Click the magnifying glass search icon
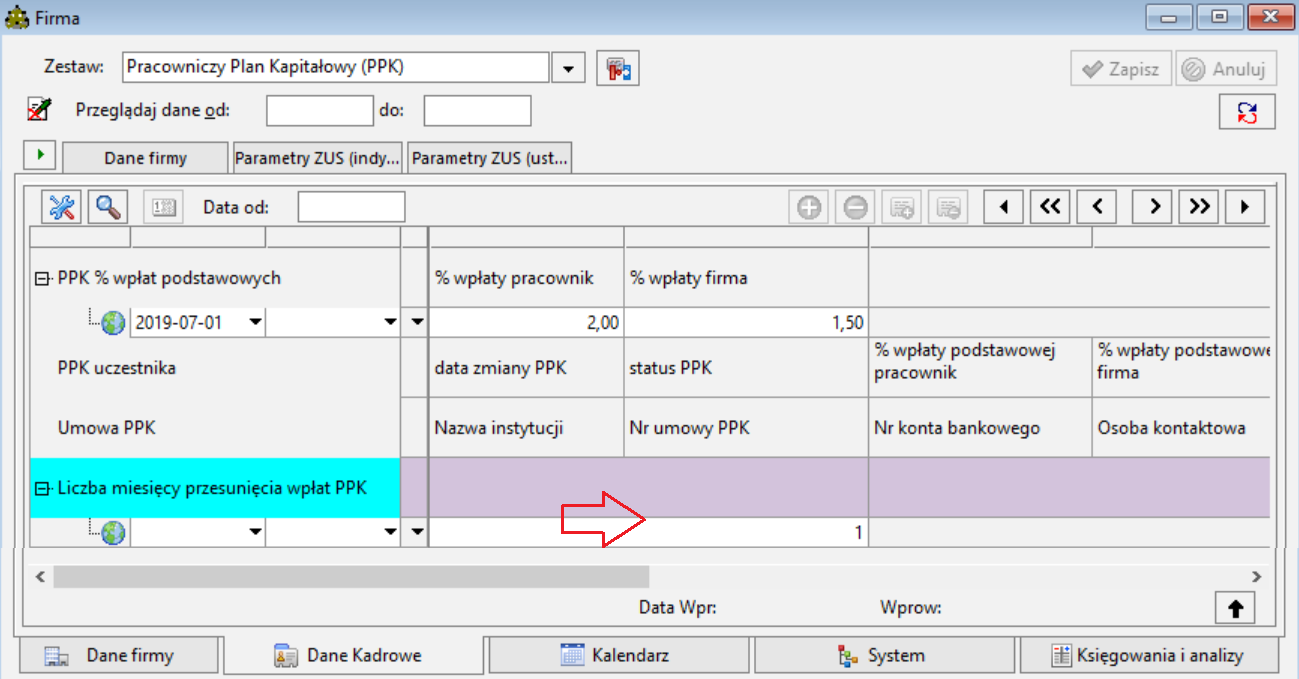Viewport: 1299px width, 679px height. [107, 207]
